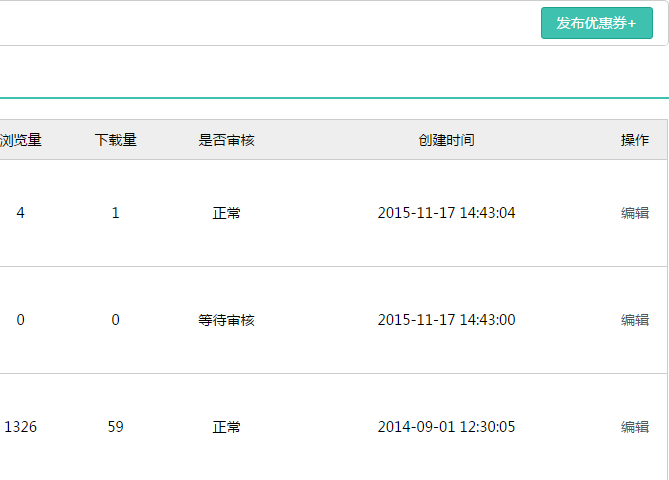
Task: Click the 创建时间 column header
Action: point(446,140)
